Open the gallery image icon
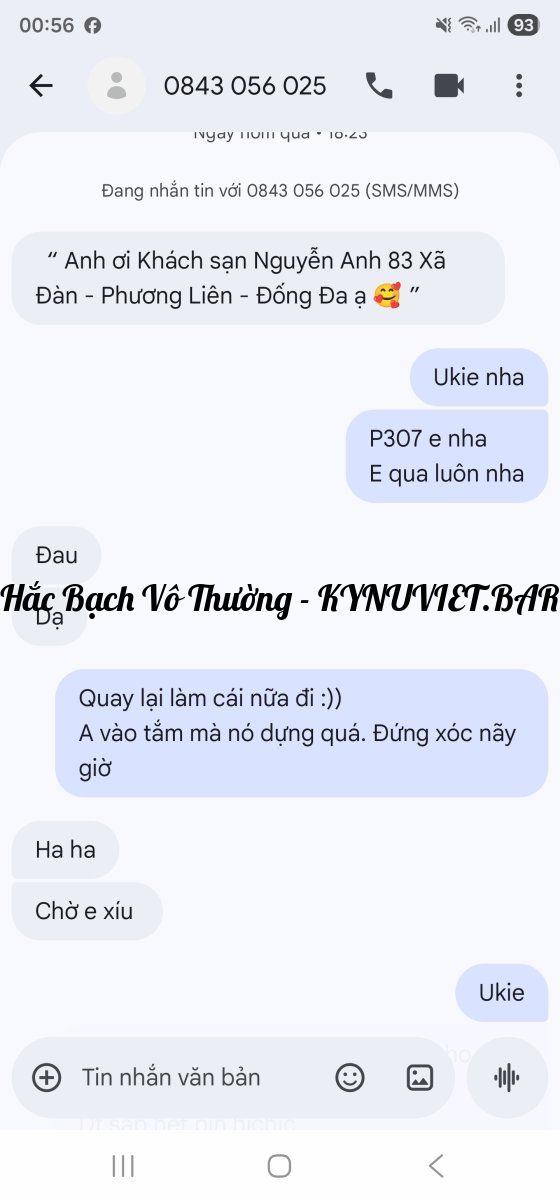The image size is (560, 1200). [420, 1077]
